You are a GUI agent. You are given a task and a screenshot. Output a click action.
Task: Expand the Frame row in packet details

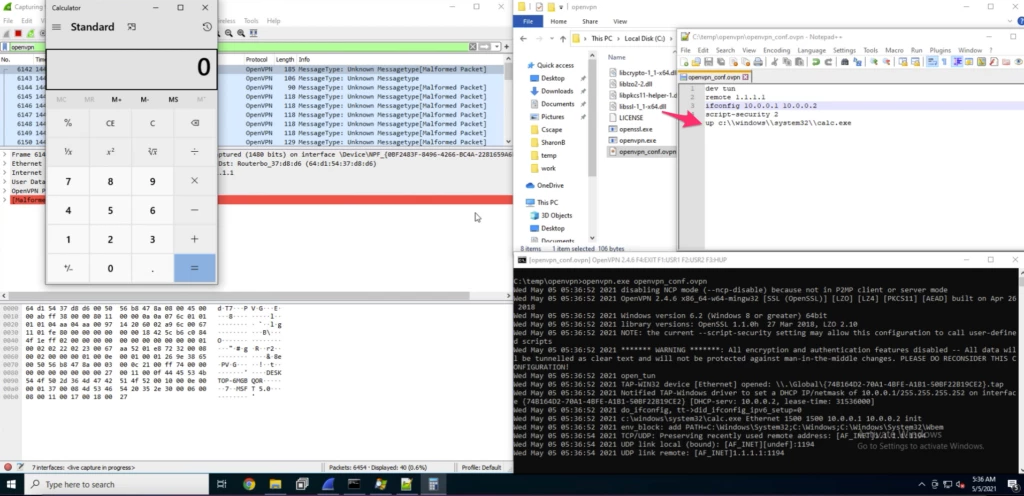point(4,155)
